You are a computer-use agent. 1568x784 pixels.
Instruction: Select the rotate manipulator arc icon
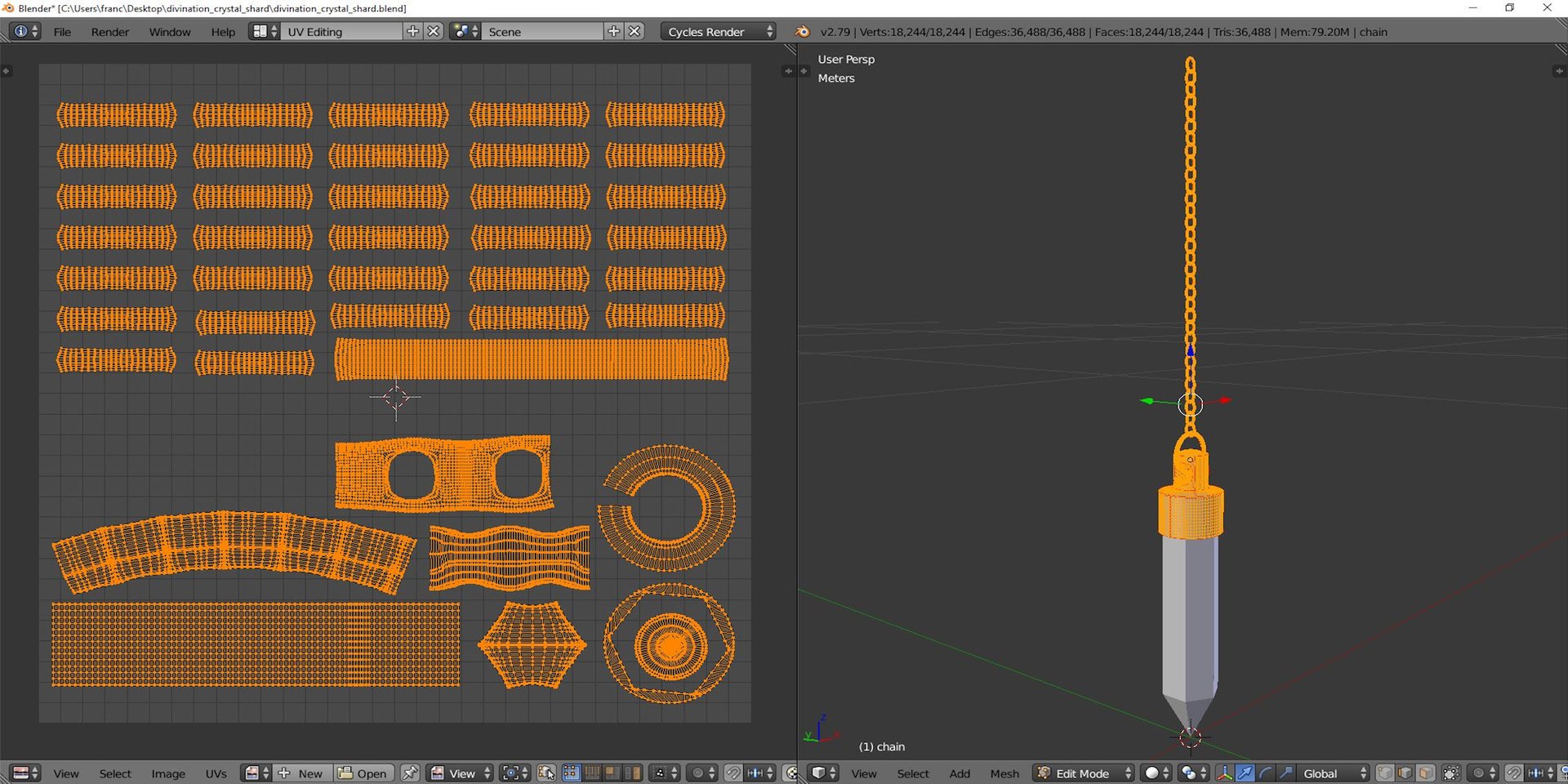(x=1265, y=773)
